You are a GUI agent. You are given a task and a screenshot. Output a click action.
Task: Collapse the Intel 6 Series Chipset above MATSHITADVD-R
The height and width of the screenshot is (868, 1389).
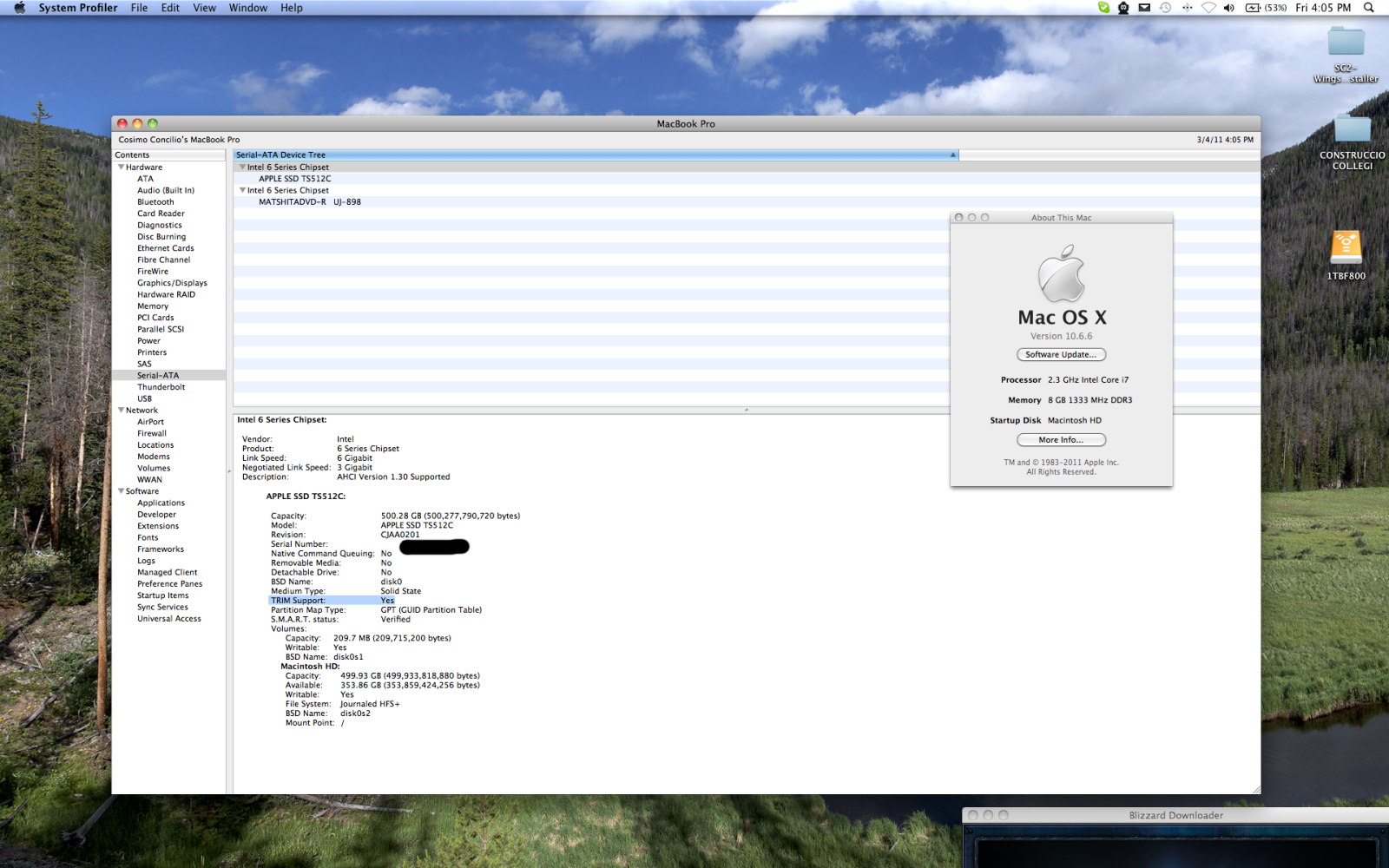click(x=242, y=190)
